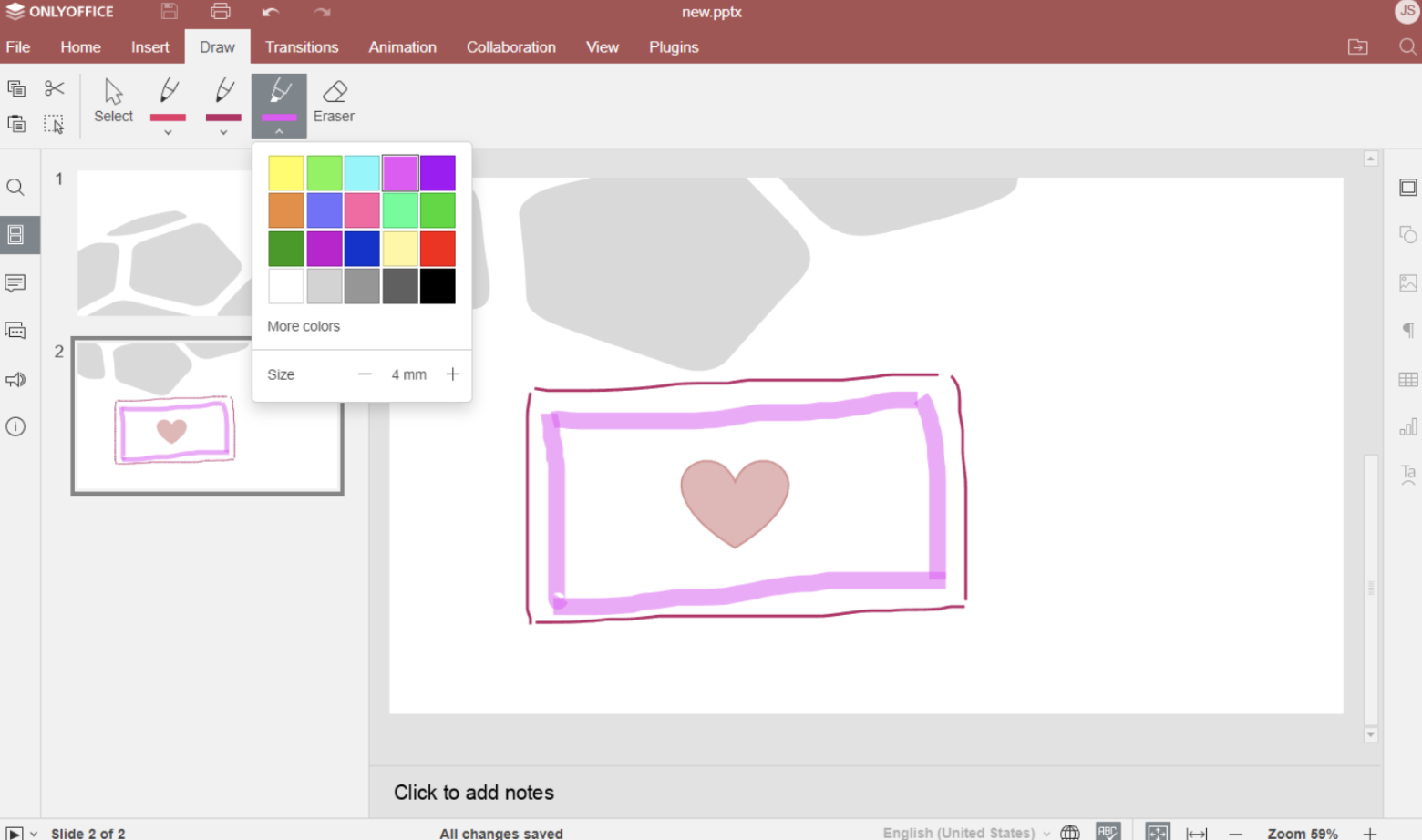
Task: Click the Copy icon in toolbar
Action: 16,88
